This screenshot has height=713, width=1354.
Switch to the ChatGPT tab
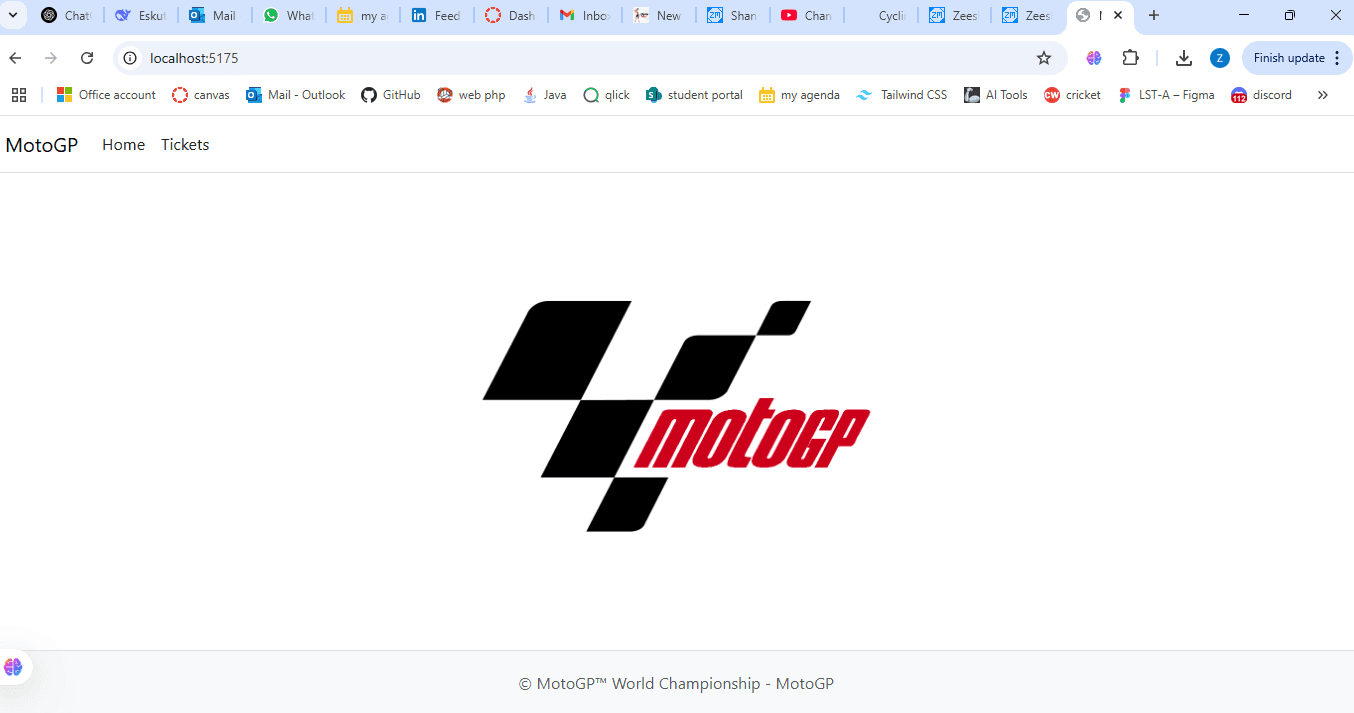67,15
